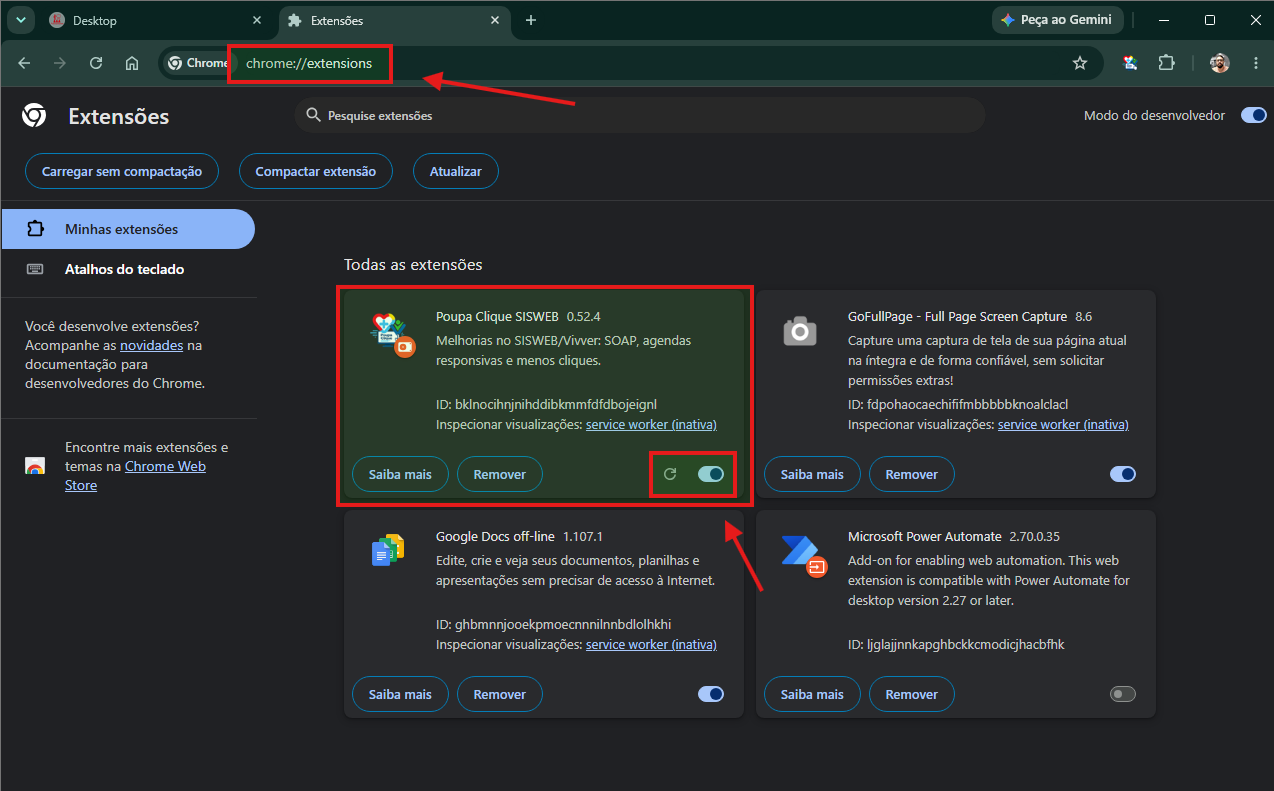Click the pinned extension icon in toolbar
This screenshot has height=791, width=1274.
pos(1130,63)
